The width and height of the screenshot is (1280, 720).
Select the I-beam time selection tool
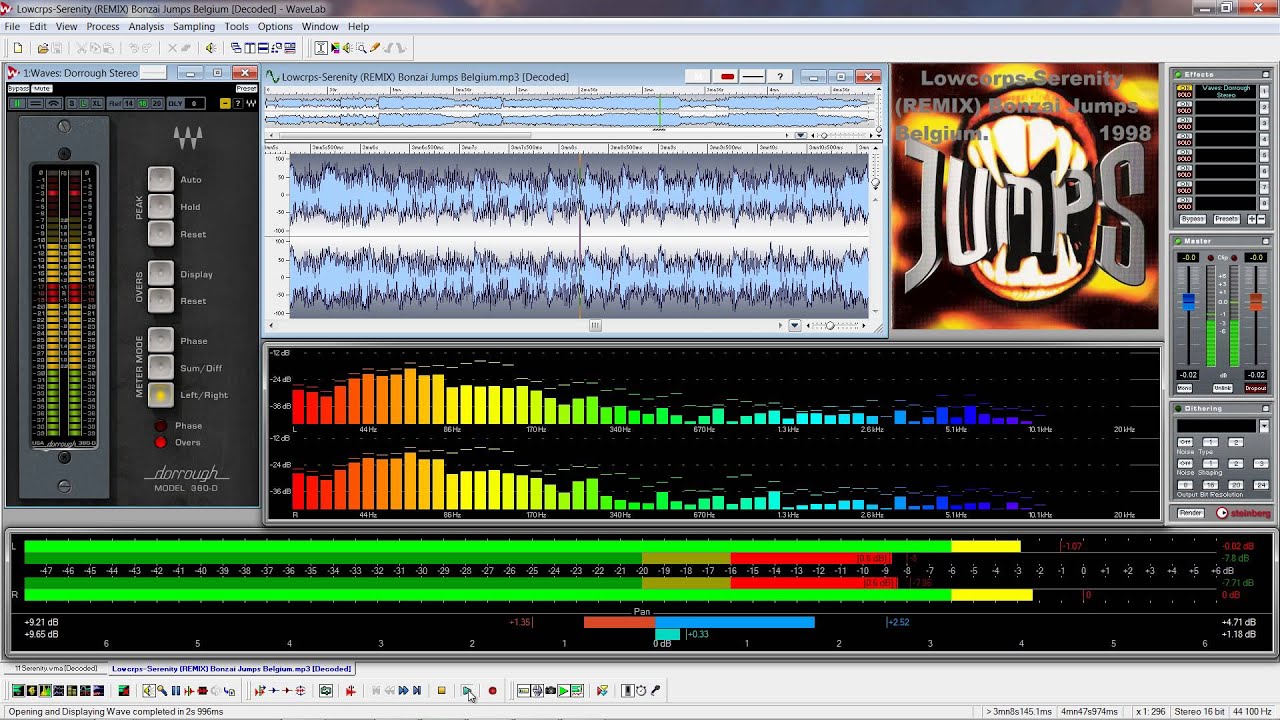click(x=320, y=48)
